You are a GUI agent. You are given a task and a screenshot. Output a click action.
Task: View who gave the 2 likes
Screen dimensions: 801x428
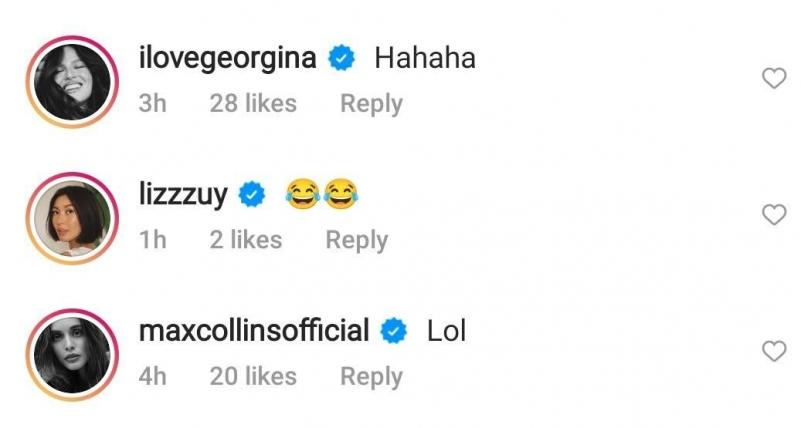coord(246,240)
